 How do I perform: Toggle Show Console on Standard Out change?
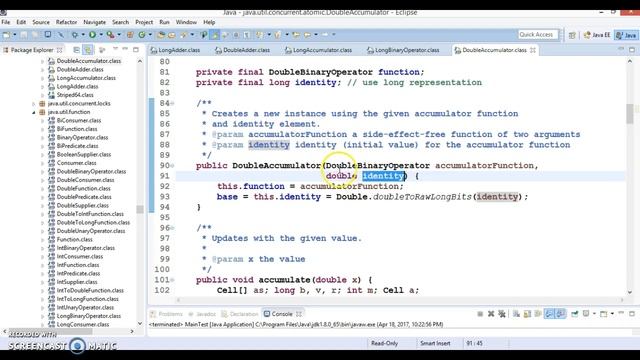549,314
